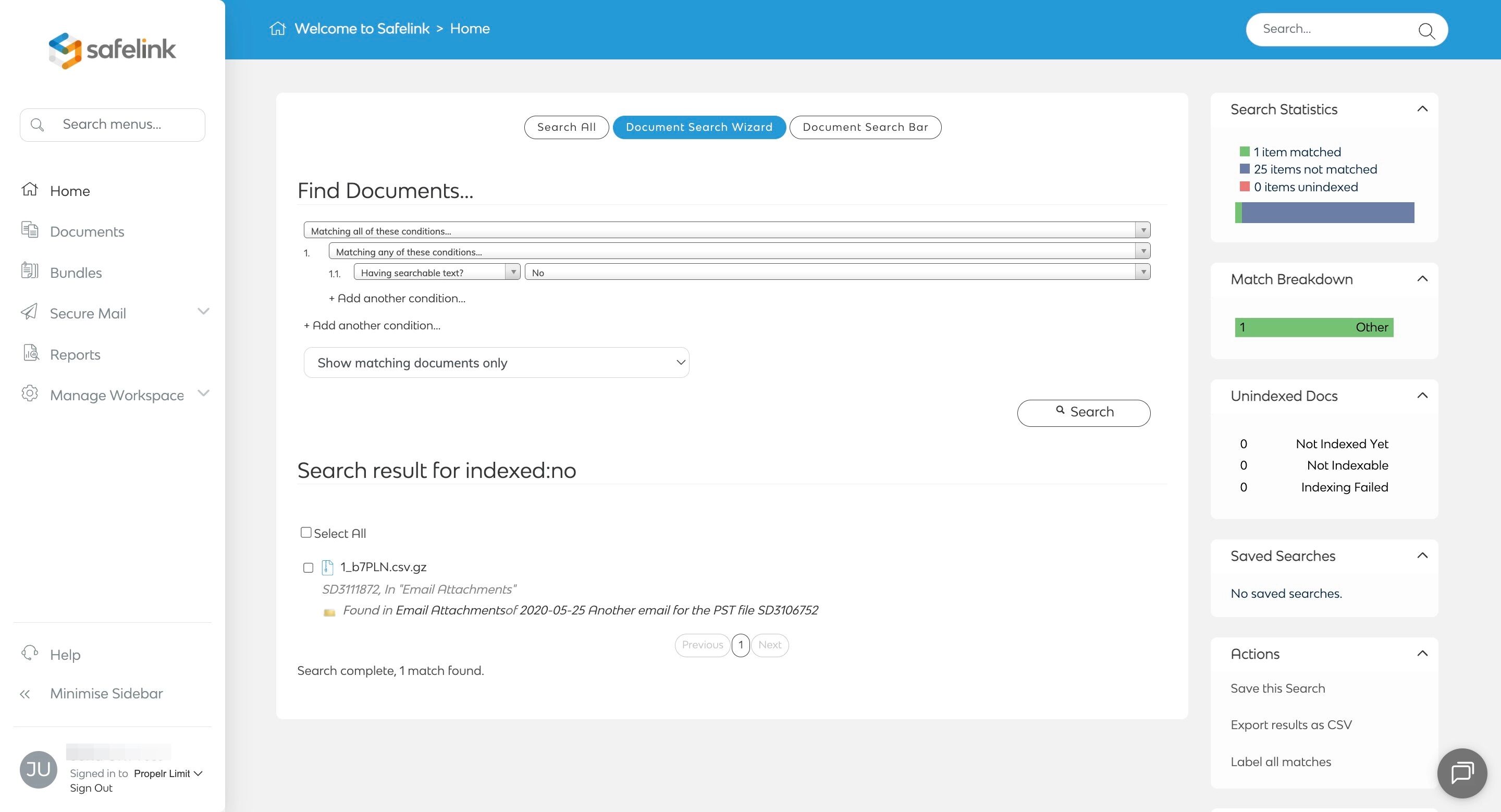Click the home icon in the breadcrumb
Screen dimensions: 1501x812
point(278,29)
